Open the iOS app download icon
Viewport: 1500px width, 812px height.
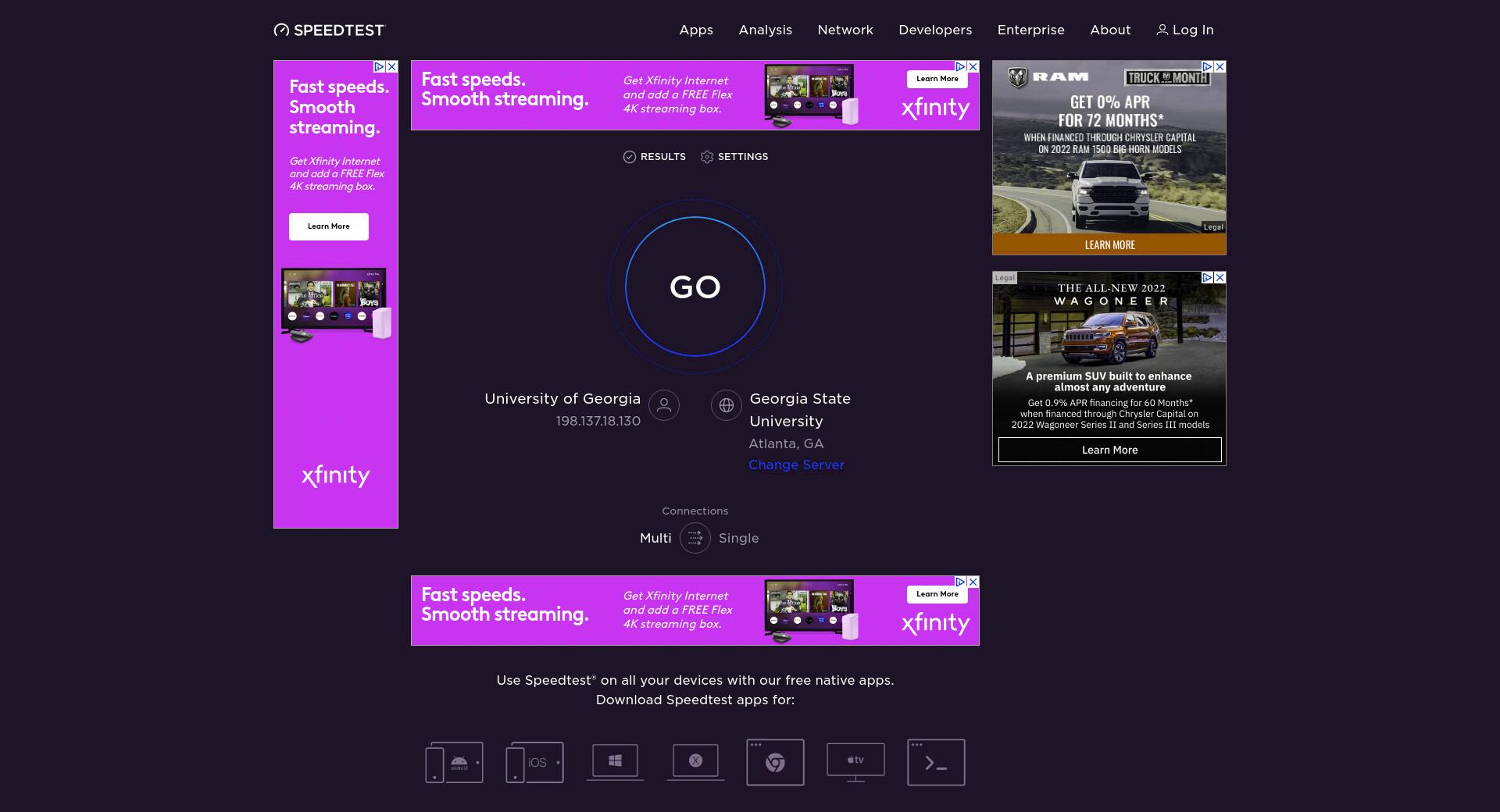534,762
